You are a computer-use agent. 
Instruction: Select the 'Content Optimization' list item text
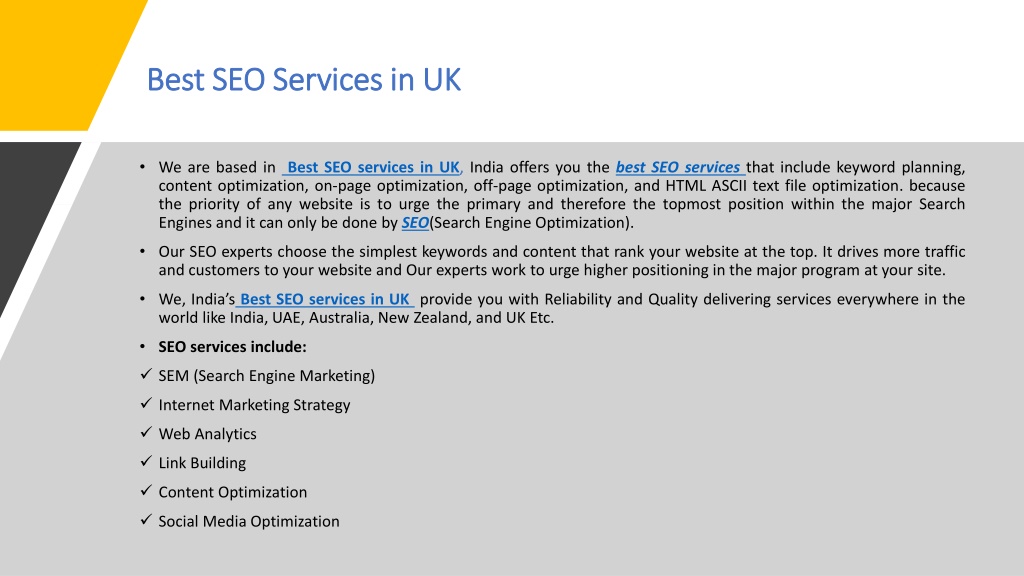(x=232, y=492)
